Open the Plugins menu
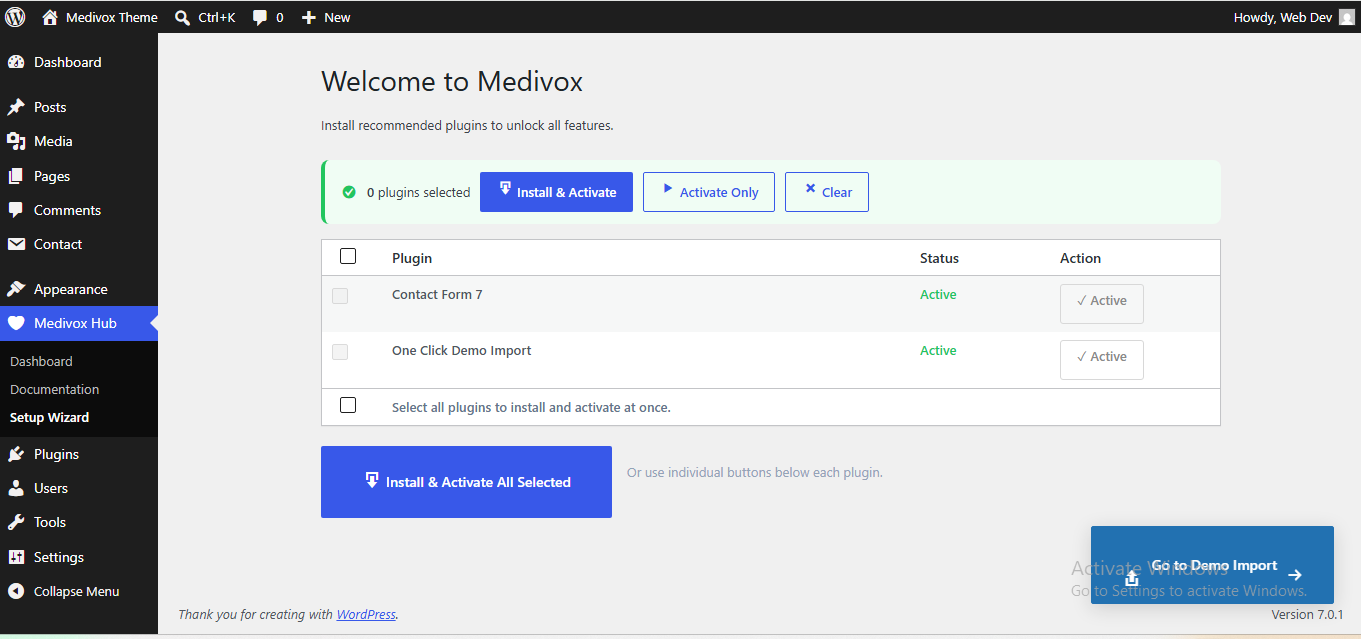This screenshot has height=639, width=1361. [79, 454]
